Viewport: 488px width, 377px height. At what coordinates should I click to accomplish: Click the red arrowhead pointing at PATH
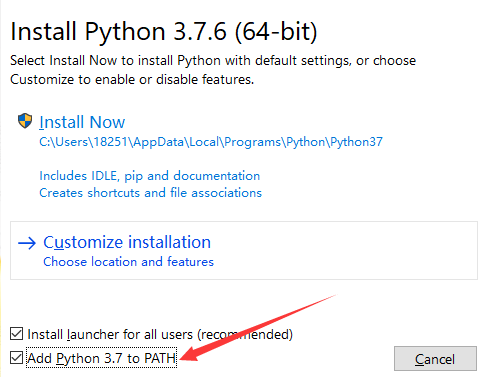(188, 354)
